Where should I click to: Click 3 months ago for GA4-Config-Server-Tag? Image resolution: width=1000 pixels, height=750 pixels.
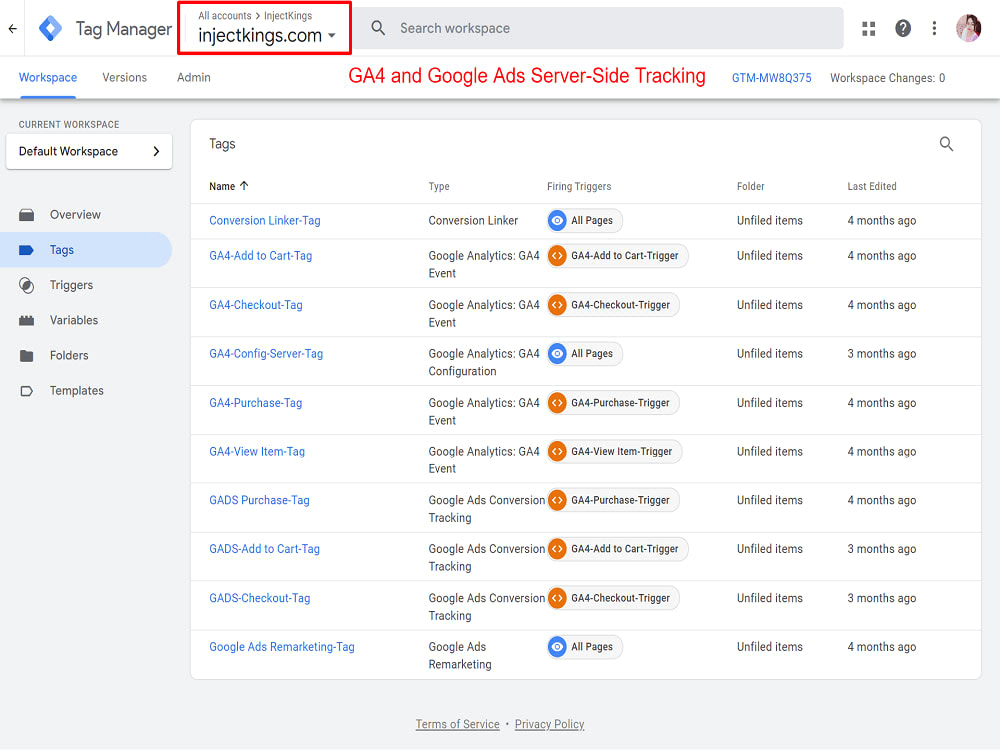pyautogui.click(x=881, y=354)
